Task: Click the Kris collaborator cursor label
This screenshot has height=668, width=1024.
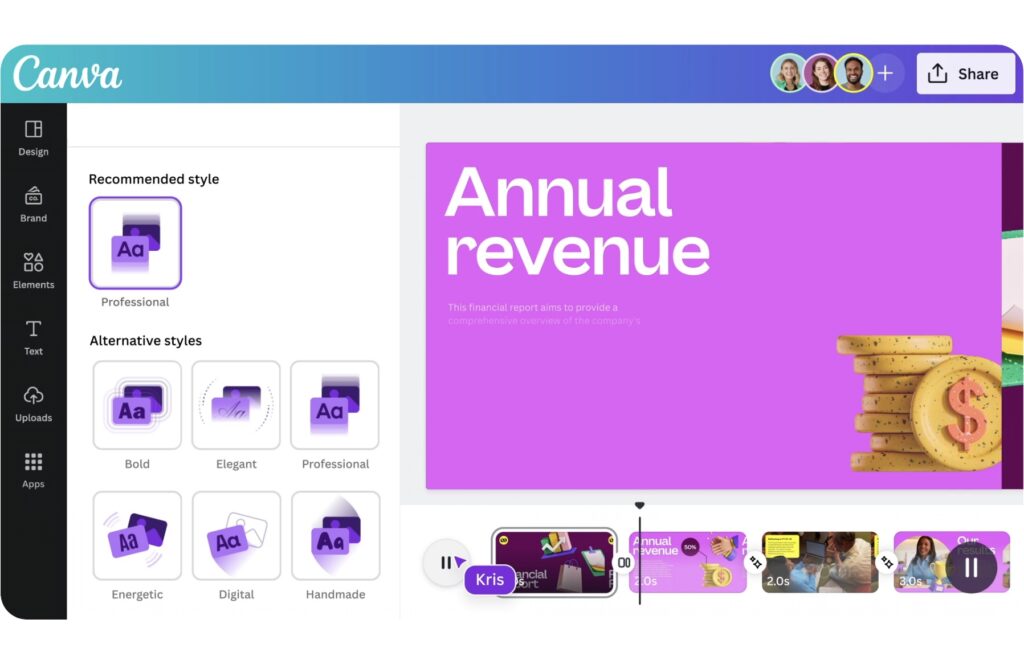Action: (490, 579)
